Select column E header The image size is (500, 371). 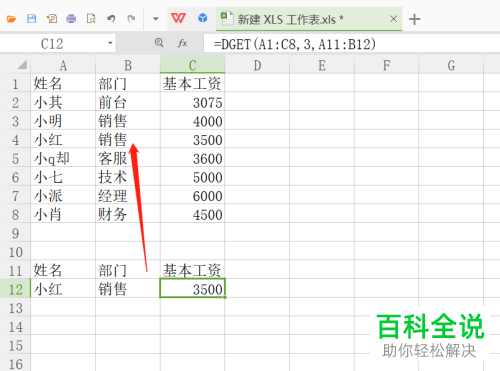click(322, 65)
